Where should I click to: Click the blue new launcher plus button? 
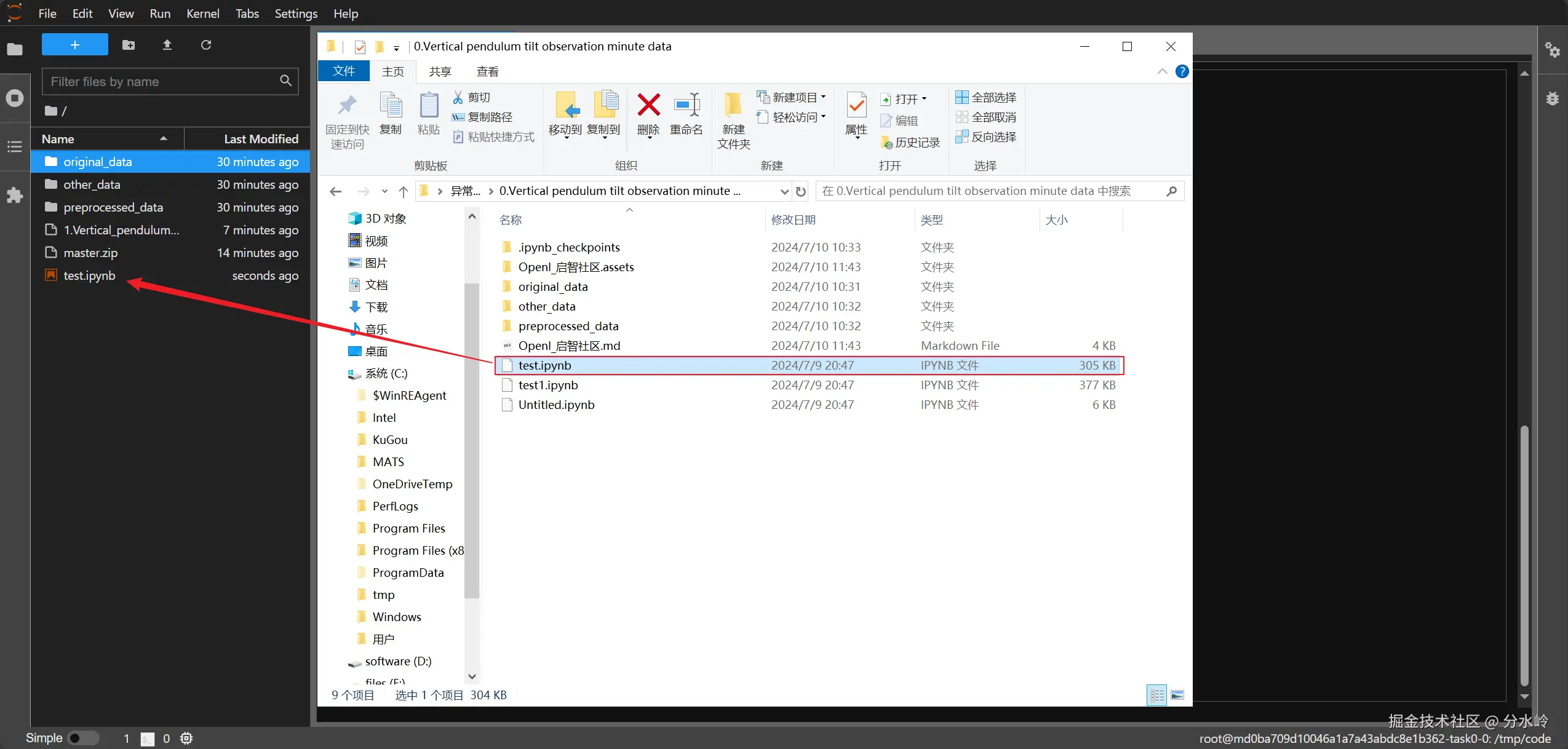pyautogui.click(x=74, y=45)
